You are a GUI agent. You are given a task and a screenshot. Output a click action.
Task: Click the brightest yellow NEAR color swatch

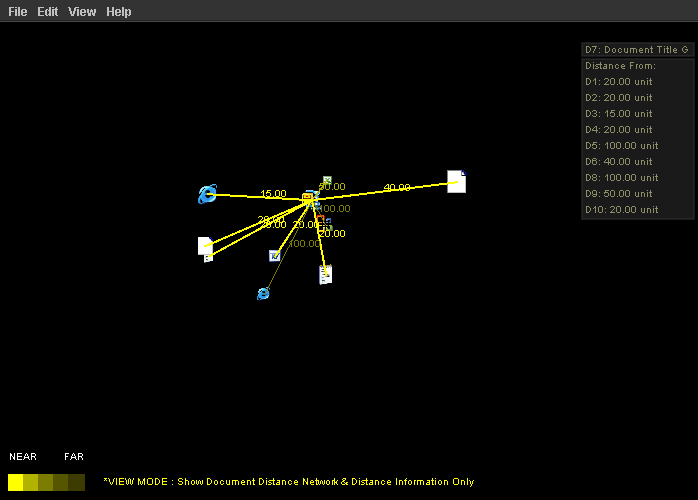[15, 482]
